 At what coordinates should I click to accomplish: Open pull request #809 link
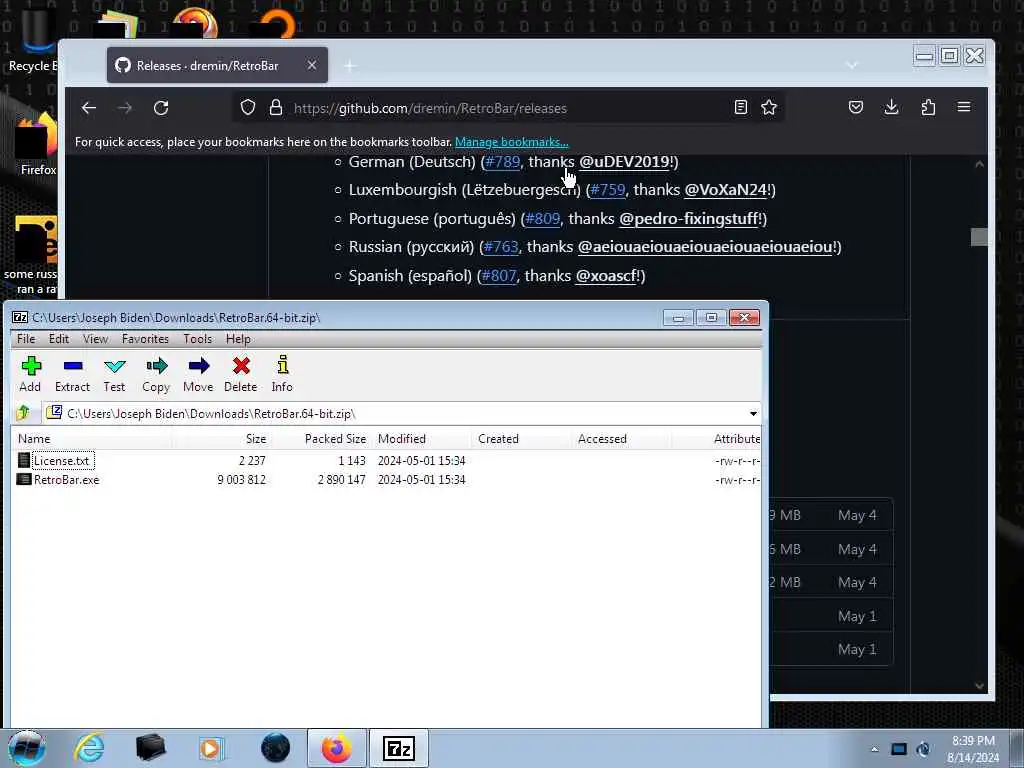543,218
